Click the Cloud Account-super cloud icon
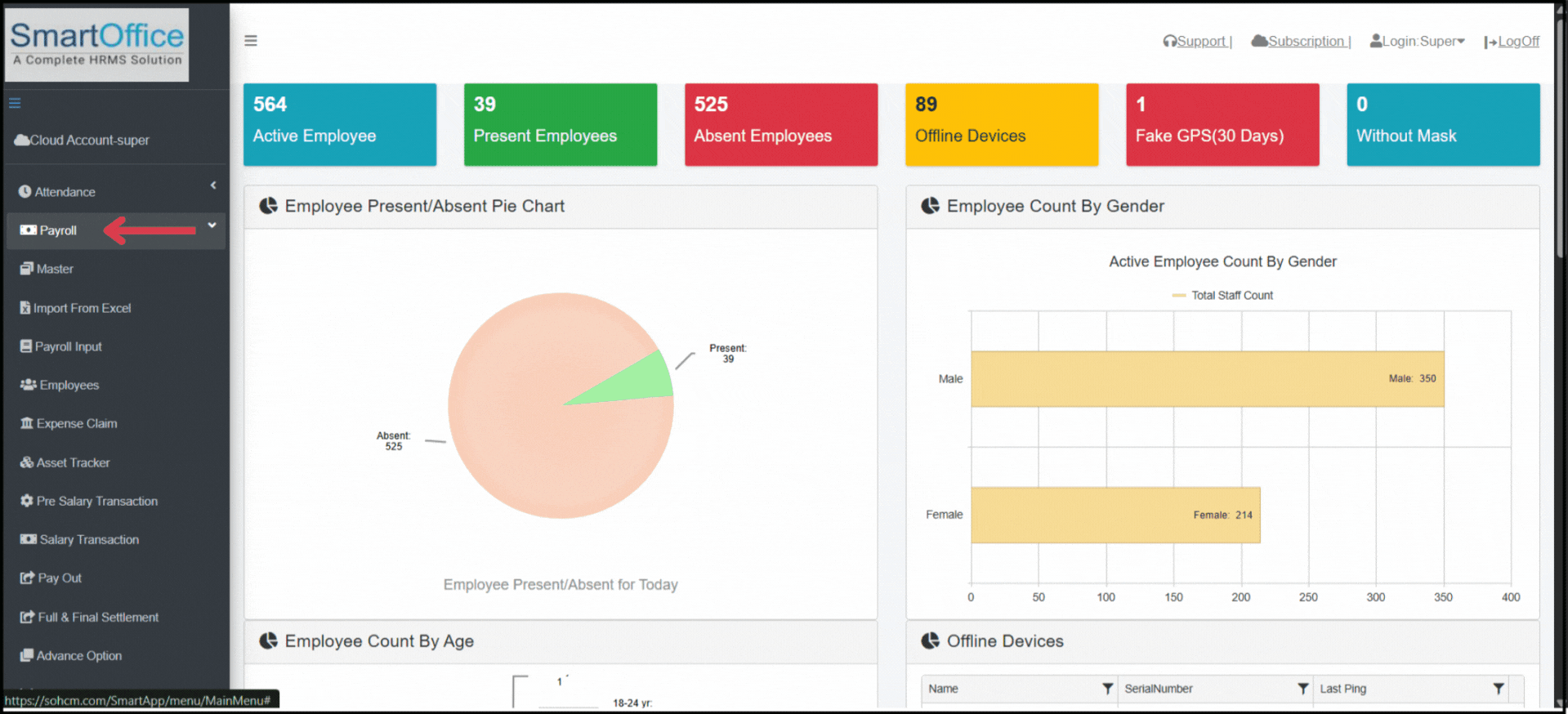The width and height of the screenshot is (1568, 714). pos(22,141)
